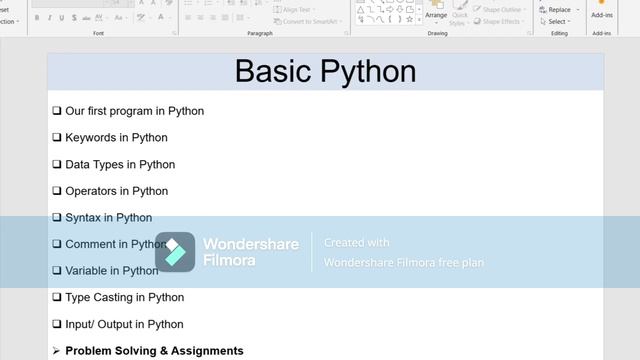
Task: Select the elbow connector shape
Action: coord(371,9)
